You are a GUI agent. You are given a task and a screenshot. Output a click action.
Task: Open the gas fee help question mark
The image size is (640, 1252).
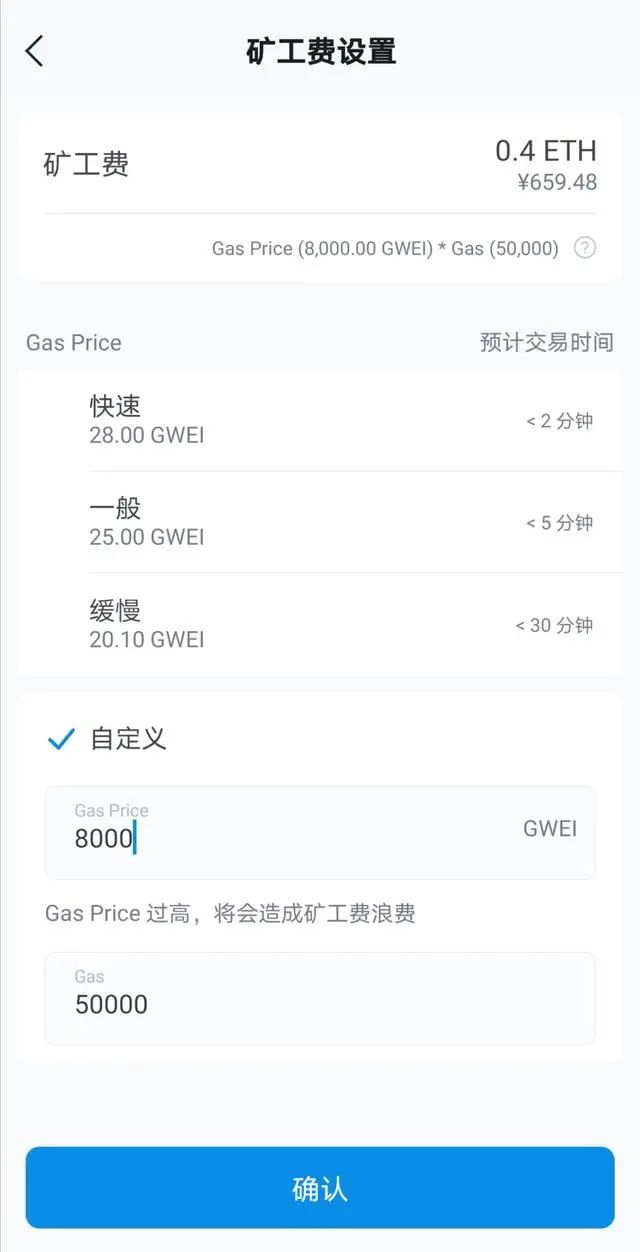pyautogui.click(x=586, y=248)
